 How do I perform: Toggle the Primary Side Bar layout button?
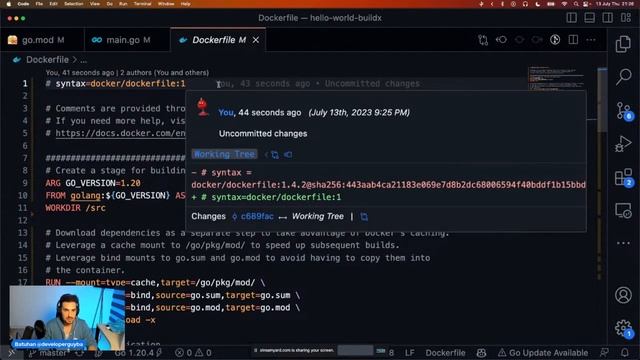coord(571,18)
